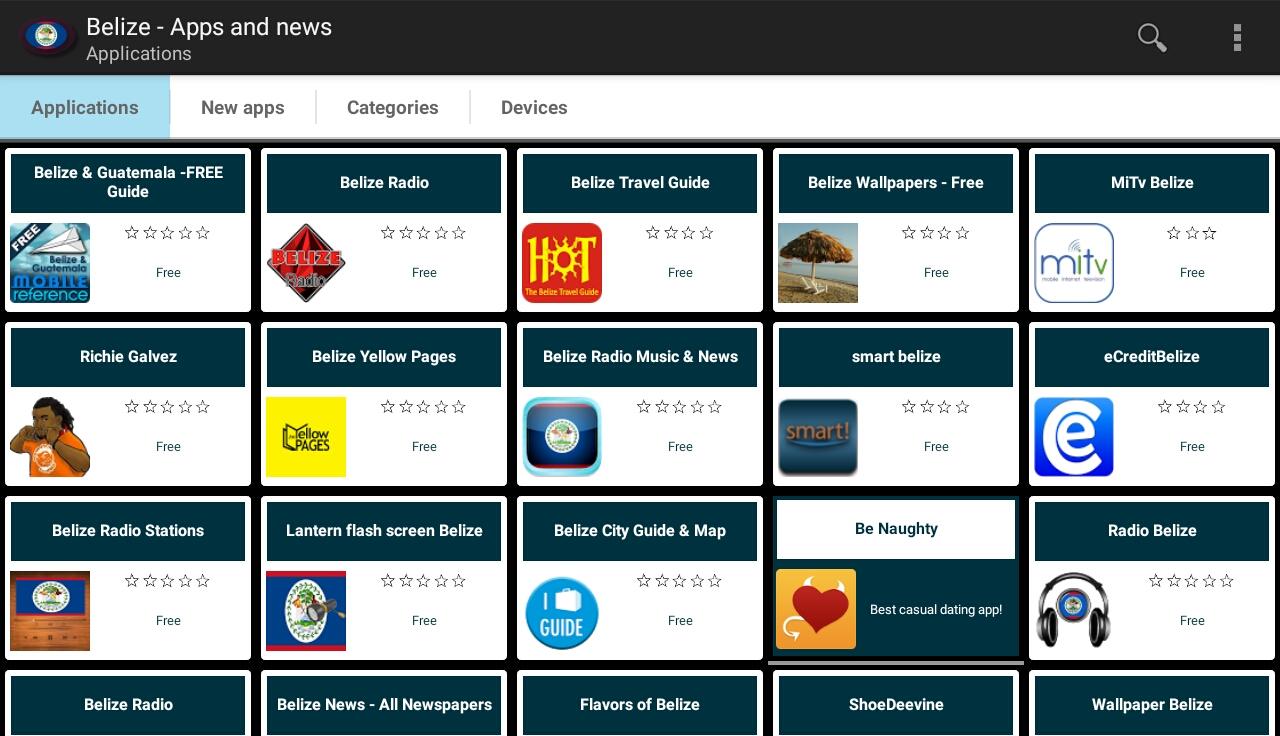
Task: Open the MiTv logo icon
Action: coord(1074,263)
